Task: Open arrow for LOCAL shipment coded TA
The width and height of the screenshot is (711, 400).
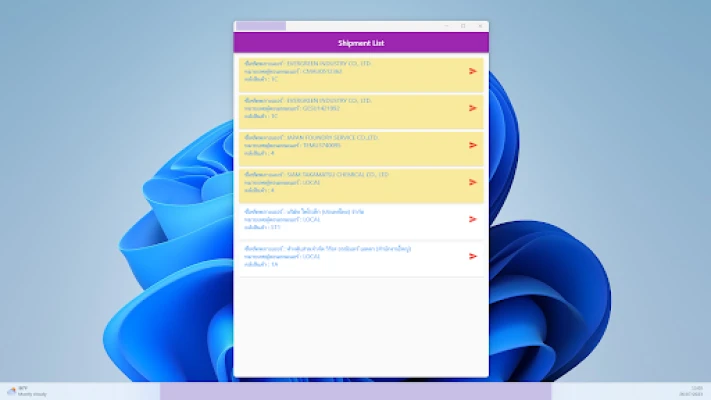Action: [472, 256]
